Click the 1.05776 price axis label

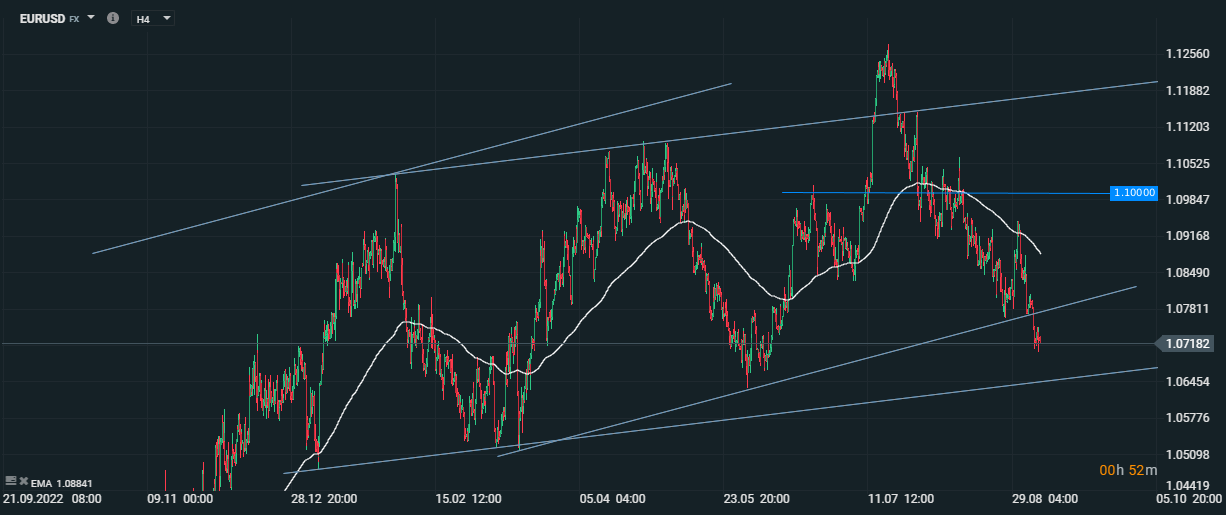1189,417
